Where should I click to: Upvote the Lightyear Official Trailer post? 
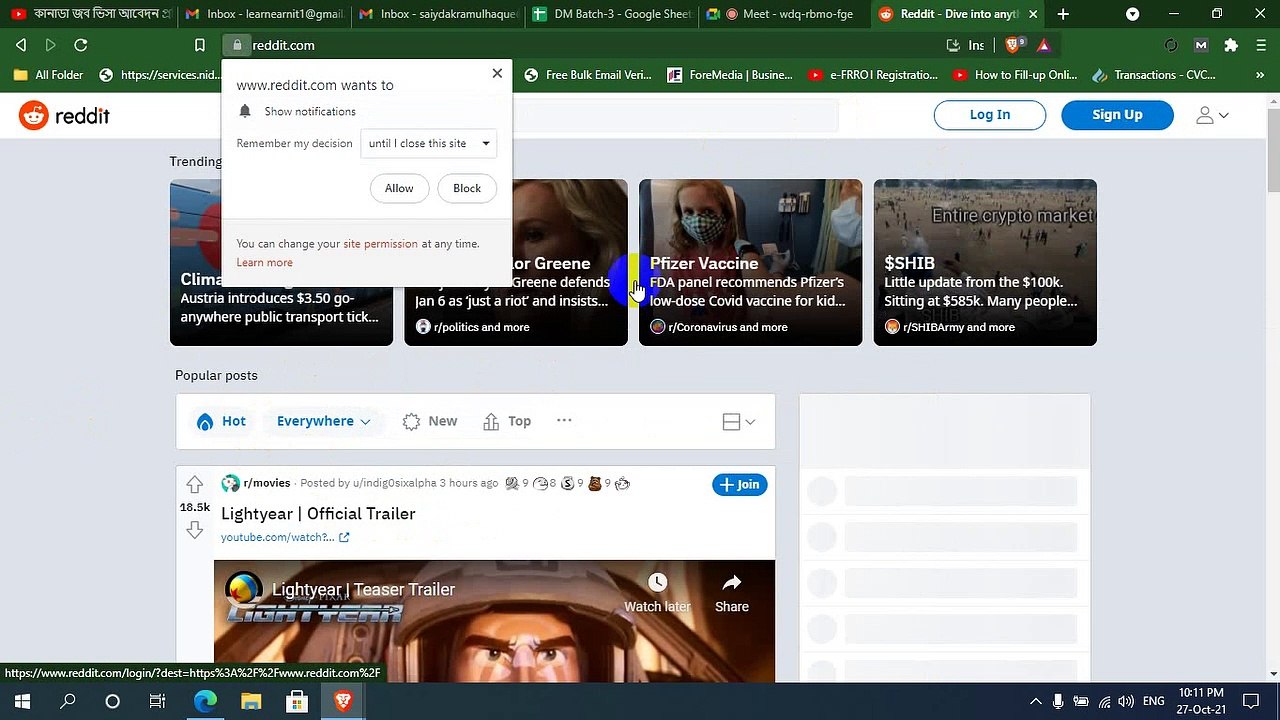(x=195, y=485)
